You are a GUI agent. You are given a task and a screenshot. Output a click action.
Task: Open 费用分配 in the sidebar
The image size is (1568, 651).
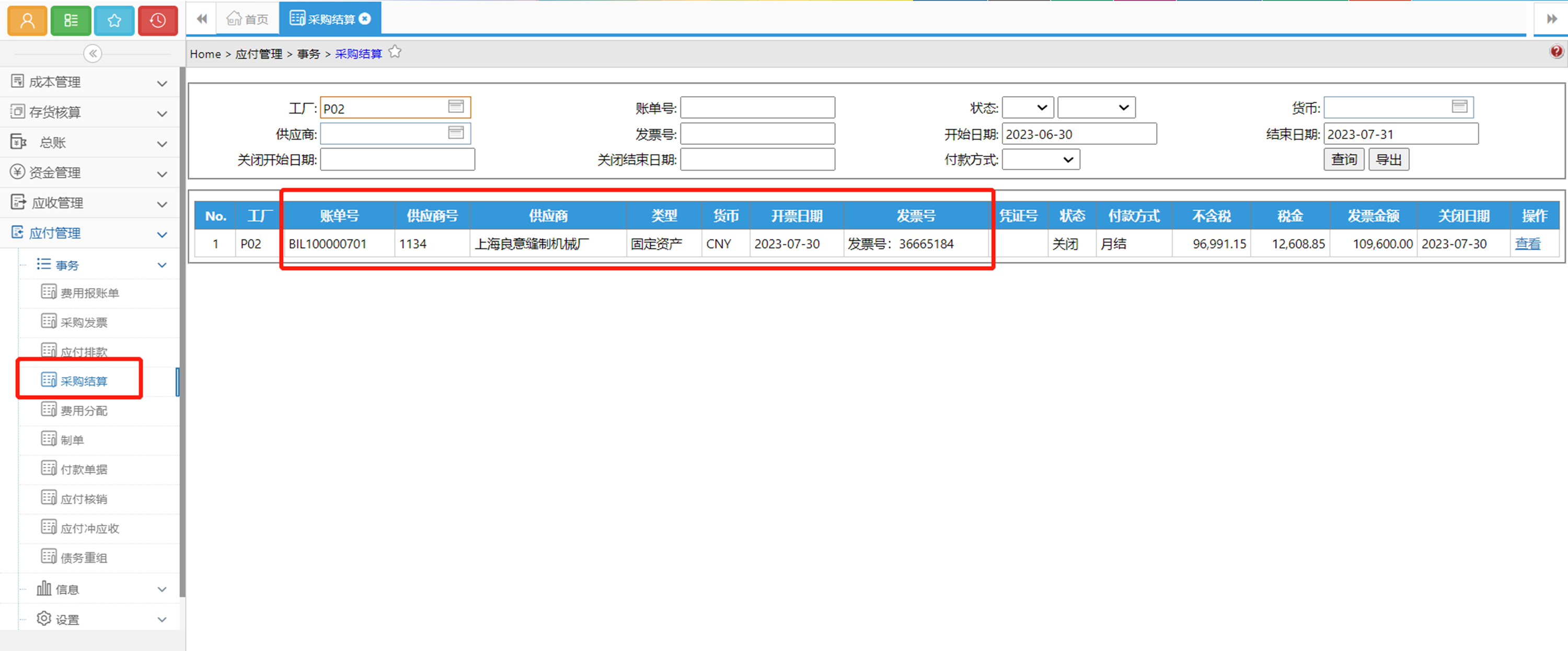click(84, 410)
